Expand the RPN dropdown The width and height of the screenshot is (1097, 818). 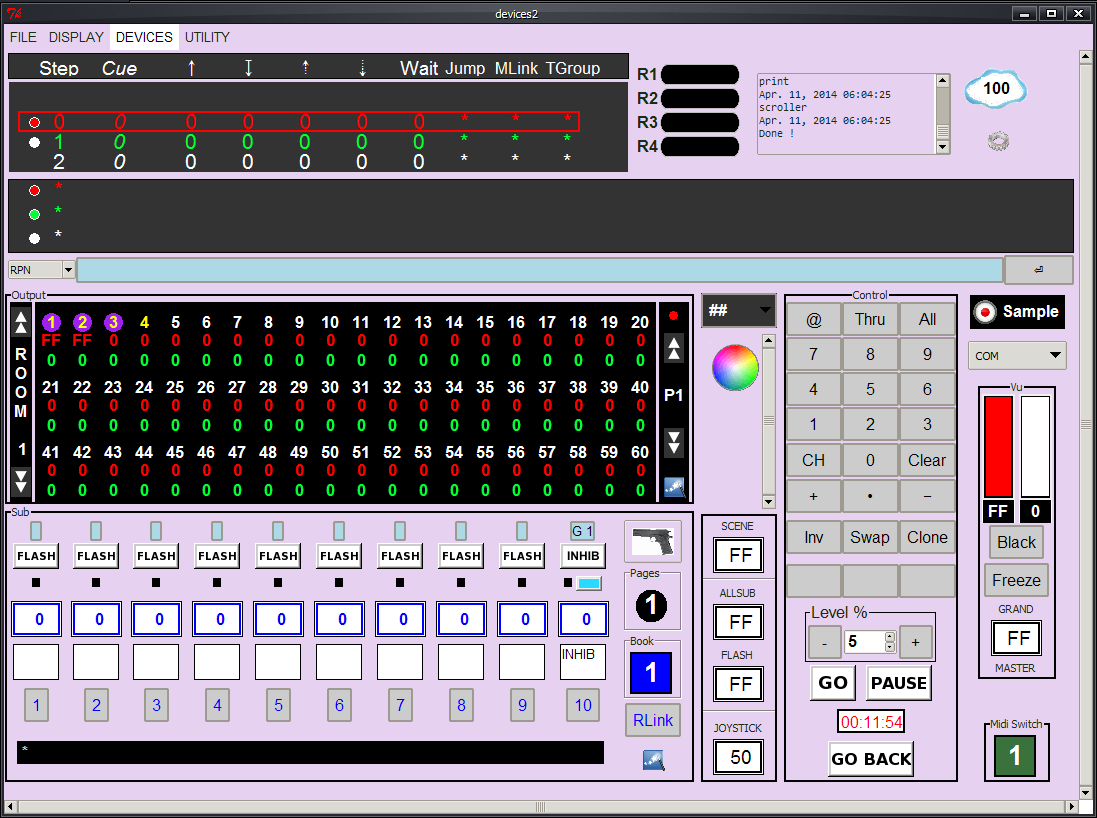coord(69,269)
